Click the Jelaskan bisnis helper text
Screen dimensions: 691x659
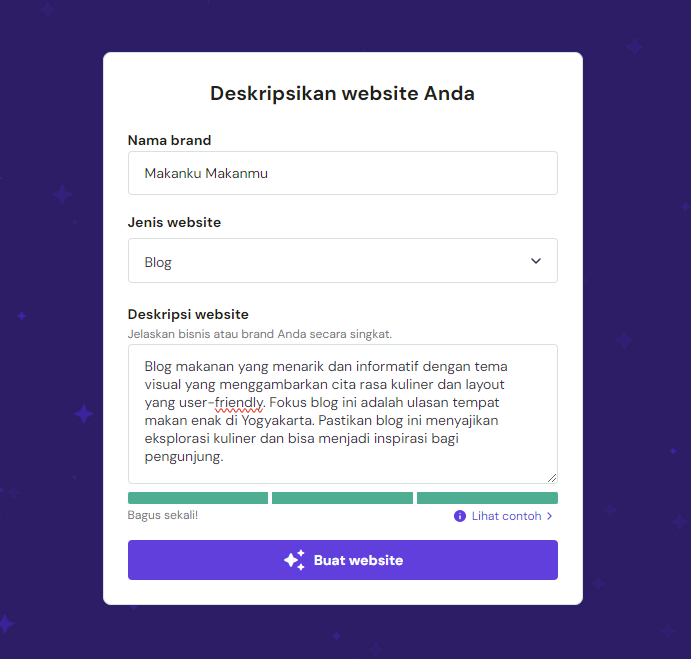(x=261, y=333)
